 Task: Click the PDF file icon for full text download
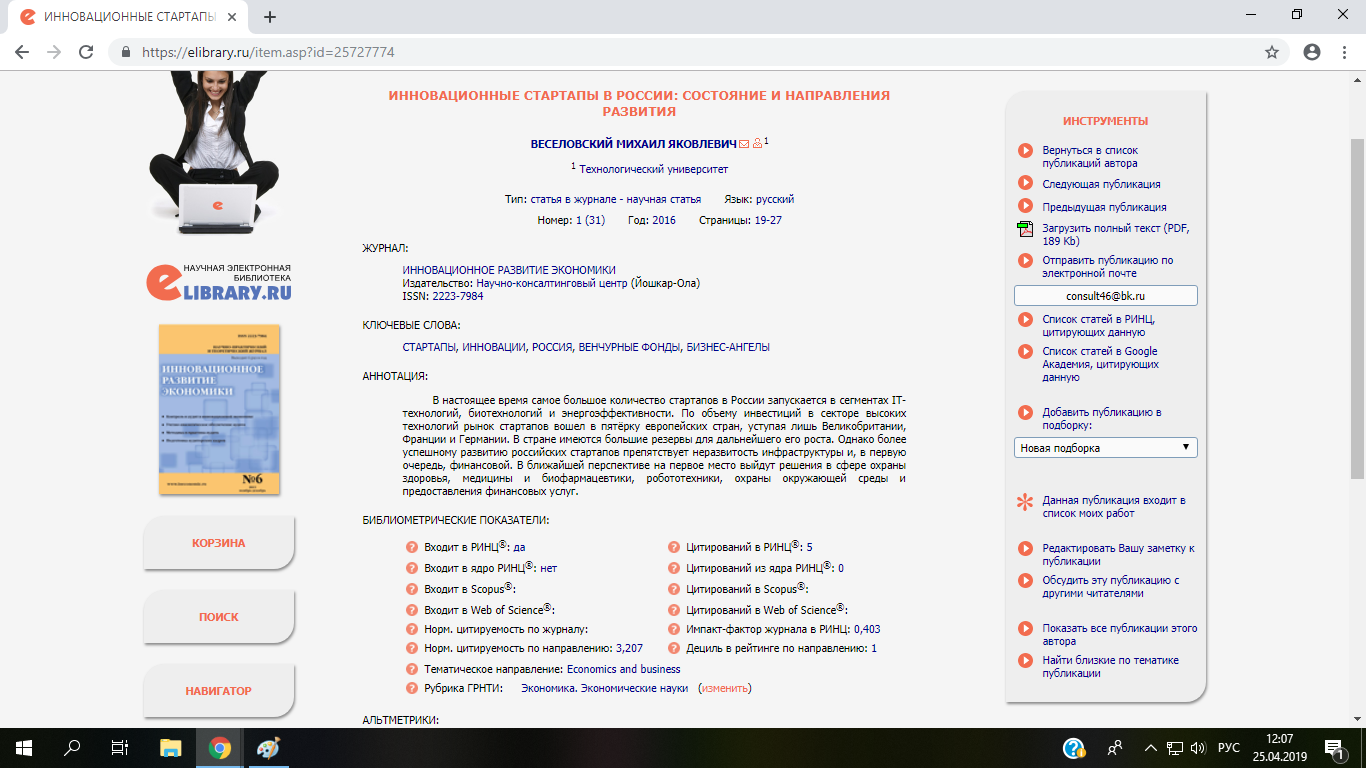[1025, 229]
